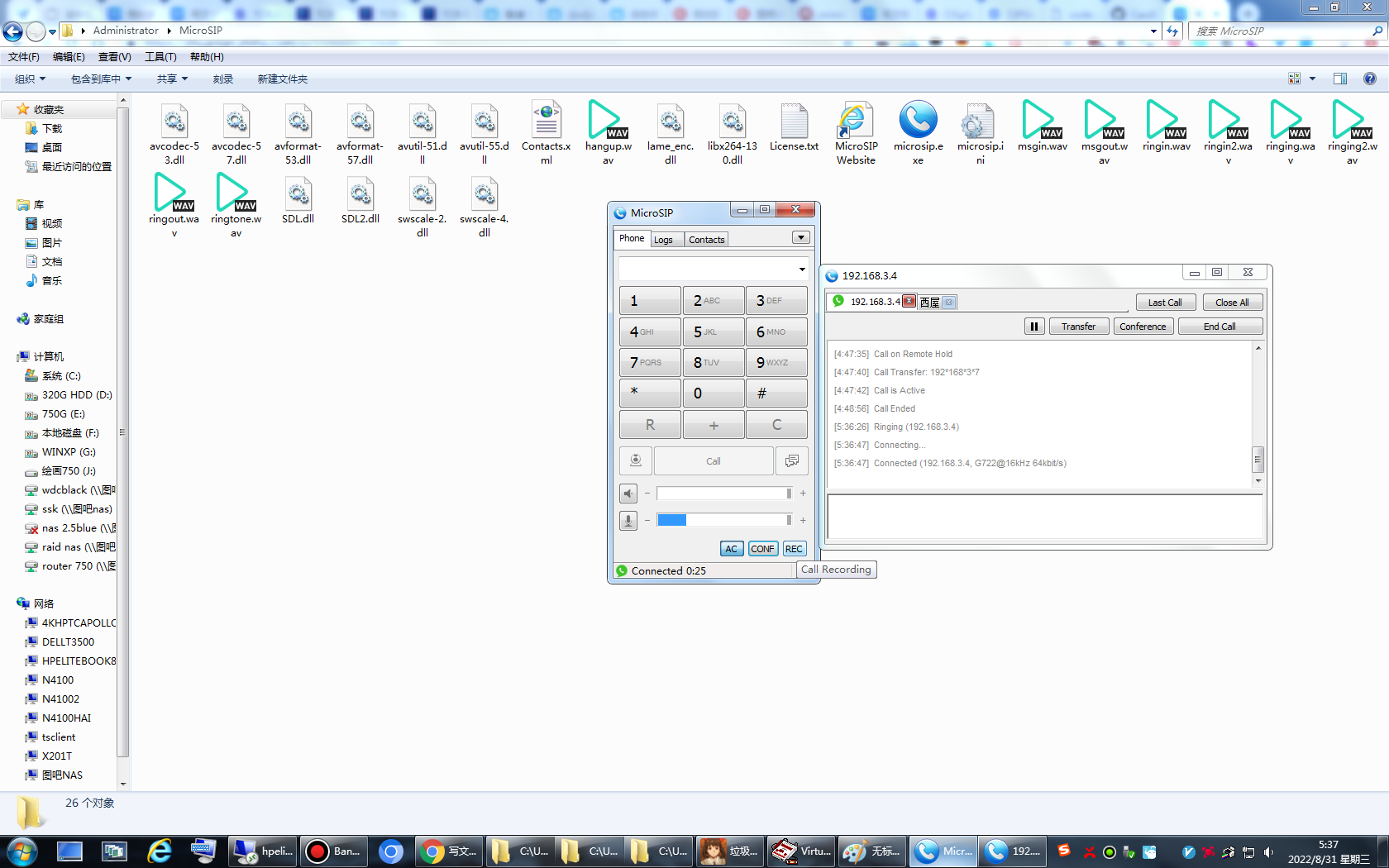Open the message chat icon beside Call
This screenshot has width=1389, height=868.
(x=791, y=460)
